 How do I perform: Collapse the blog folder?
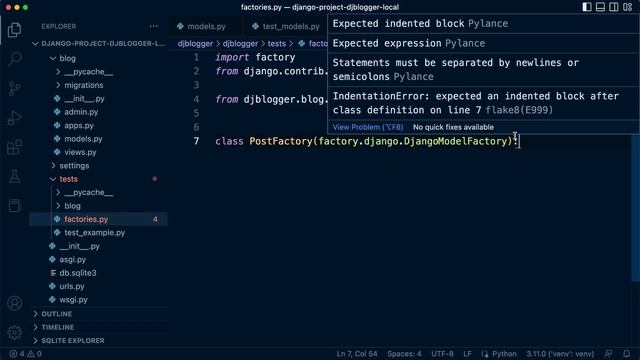[x=67, y=58]
